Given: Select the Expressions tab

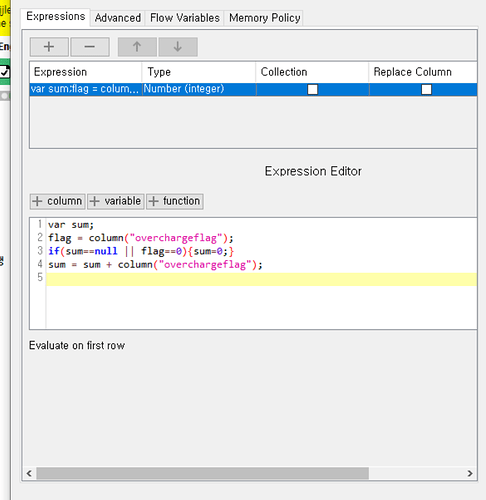Looking at the screenshot, I should coord(56,16).
